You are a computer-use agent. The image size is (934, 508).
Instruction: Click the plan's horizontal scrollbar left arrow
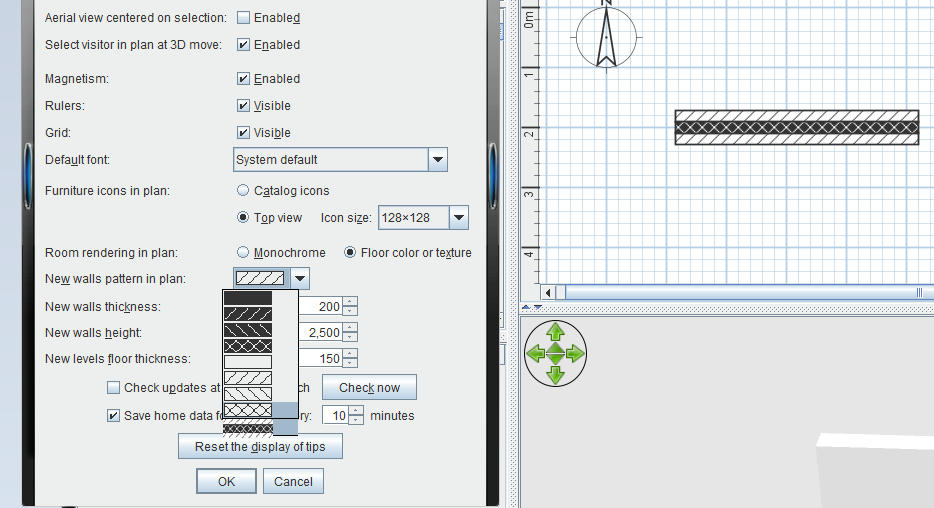coord(548,292)
